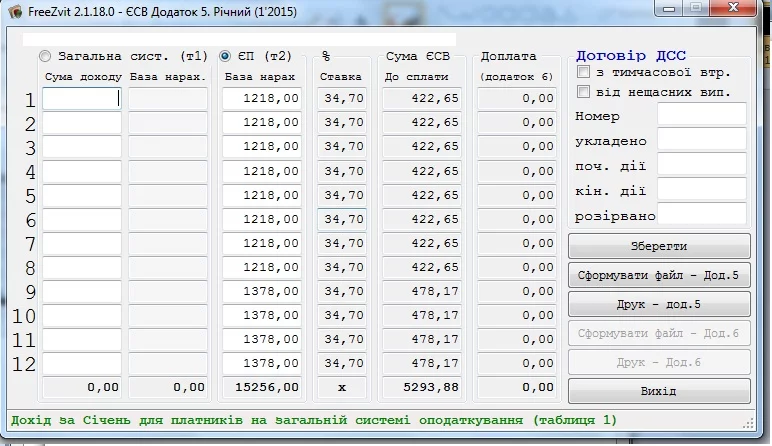Image resolution: width=772 pixels, height=446 pixels.
Task: Click the Номер input field
Action: (x=702, y=114)
